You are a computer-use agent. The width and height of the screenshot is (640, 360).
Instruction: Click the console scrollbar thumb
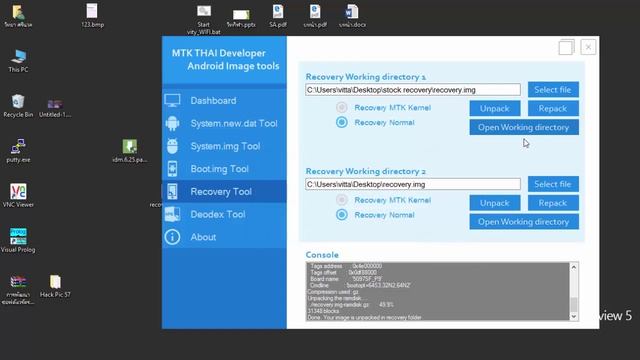coord(574,304)
